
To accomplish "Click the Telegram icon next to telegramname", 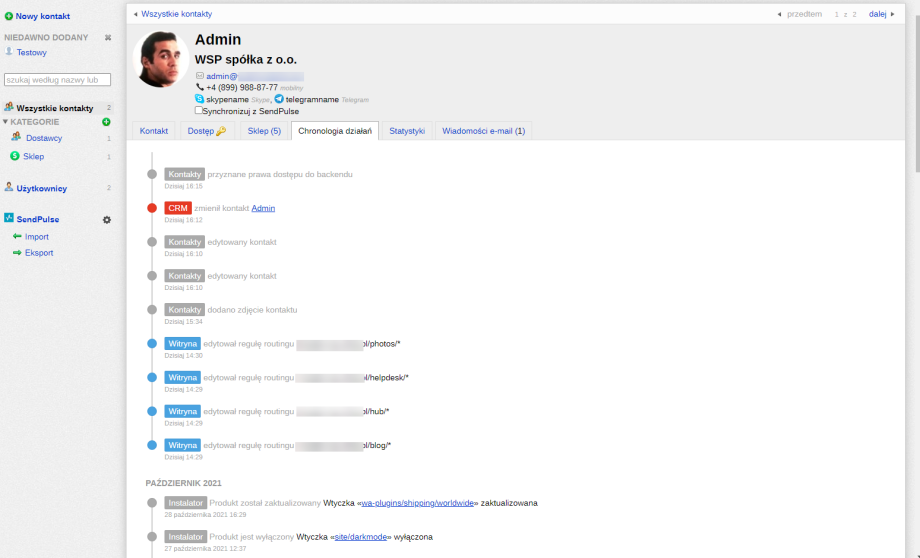I will point(279,100).
